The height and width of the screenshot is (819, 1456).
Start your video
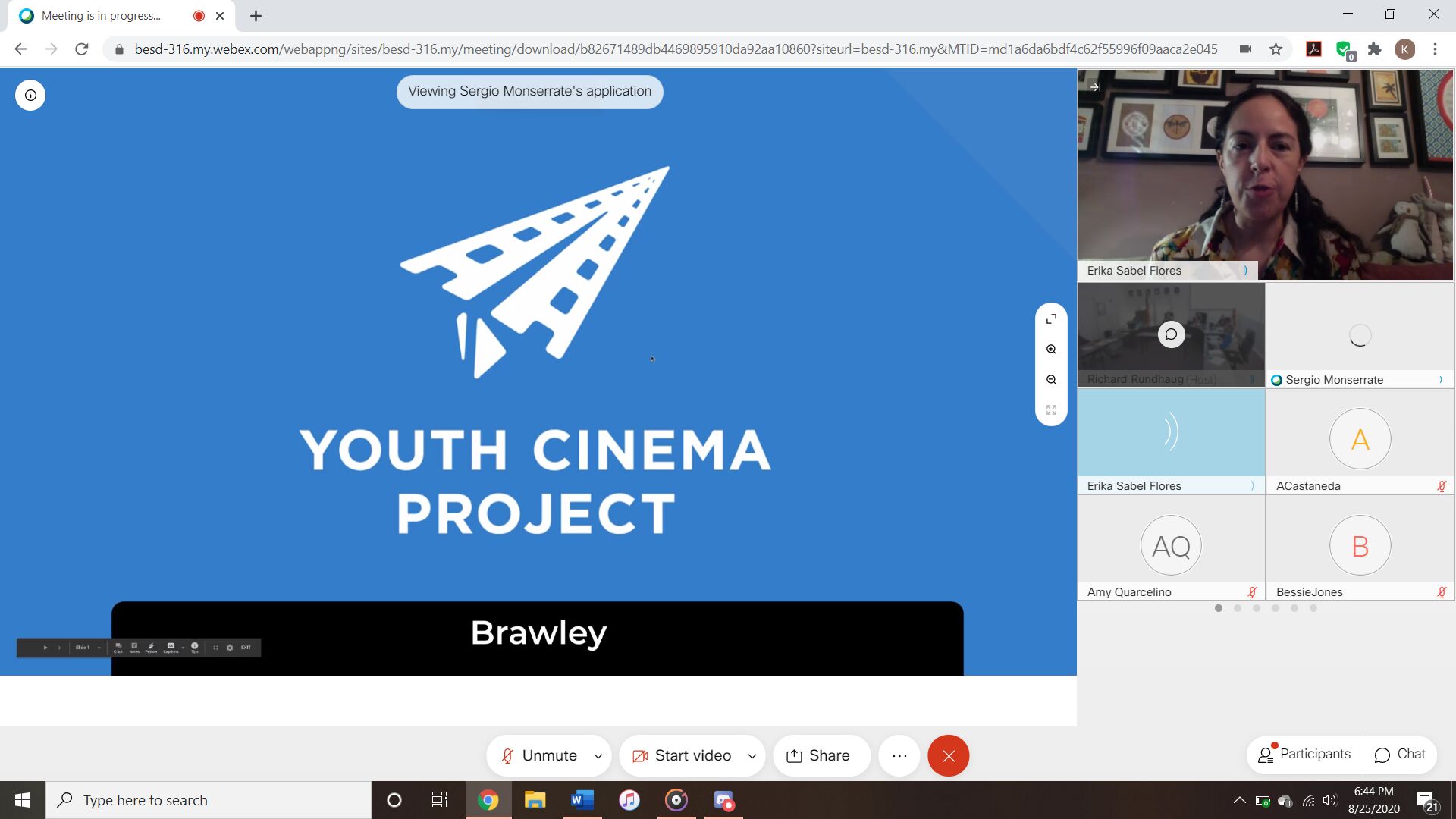click(682, 755)
